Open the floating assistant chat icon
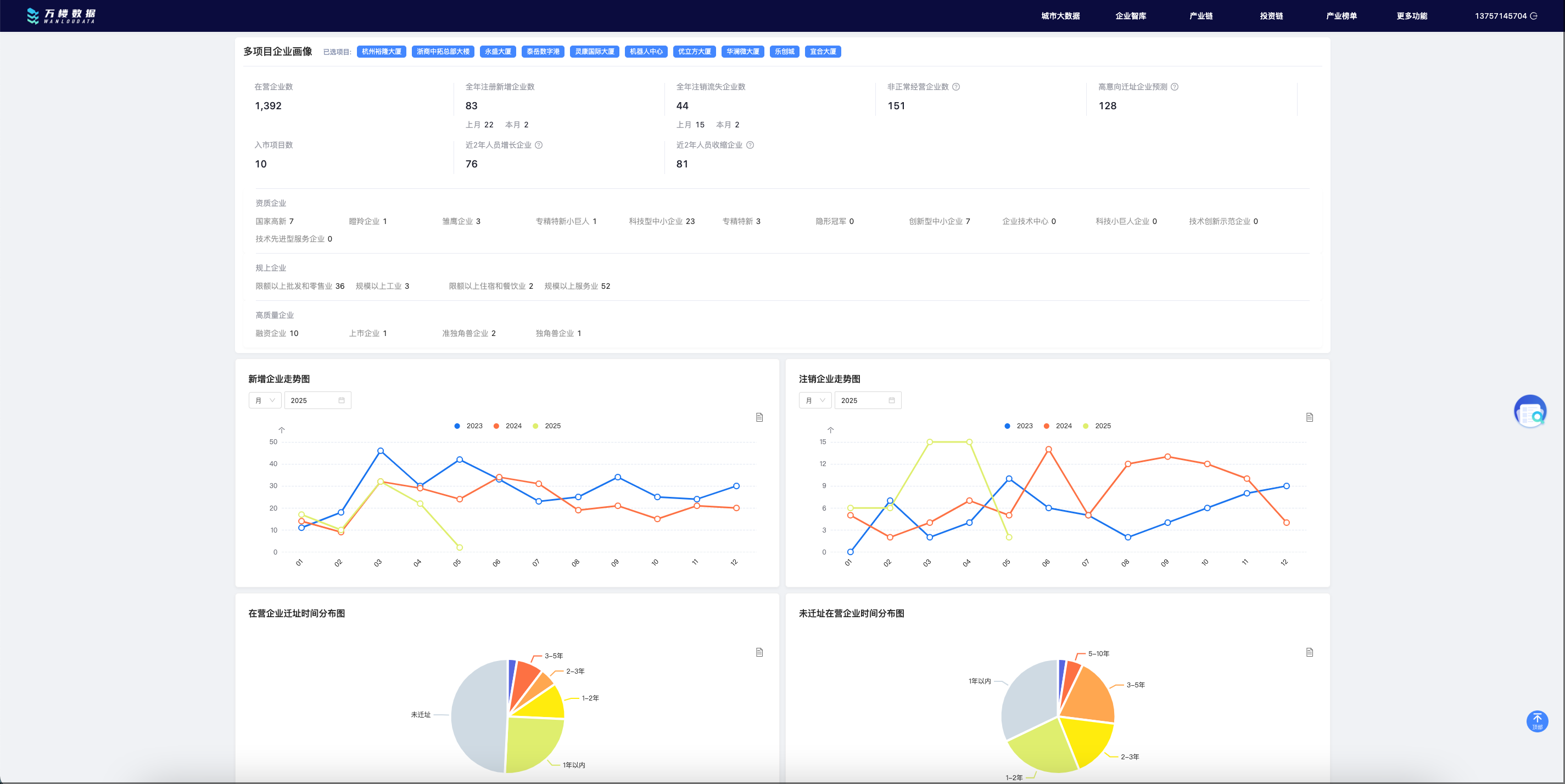Screen dimensions: 1565x784 [1530, 412]
